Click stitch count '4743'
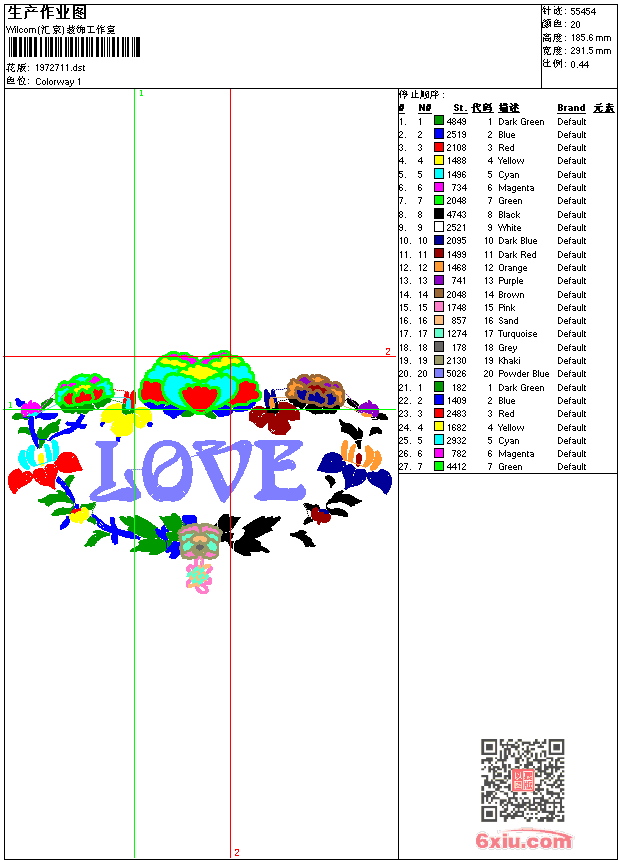 point(456,214)
